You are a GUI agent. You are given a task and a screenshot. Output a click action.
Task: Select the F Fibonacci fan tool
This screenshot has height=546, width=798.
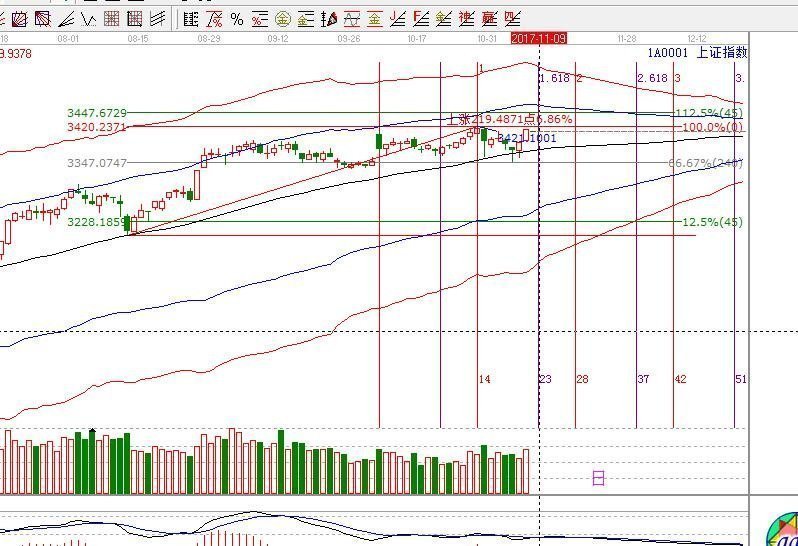(421, 20)
